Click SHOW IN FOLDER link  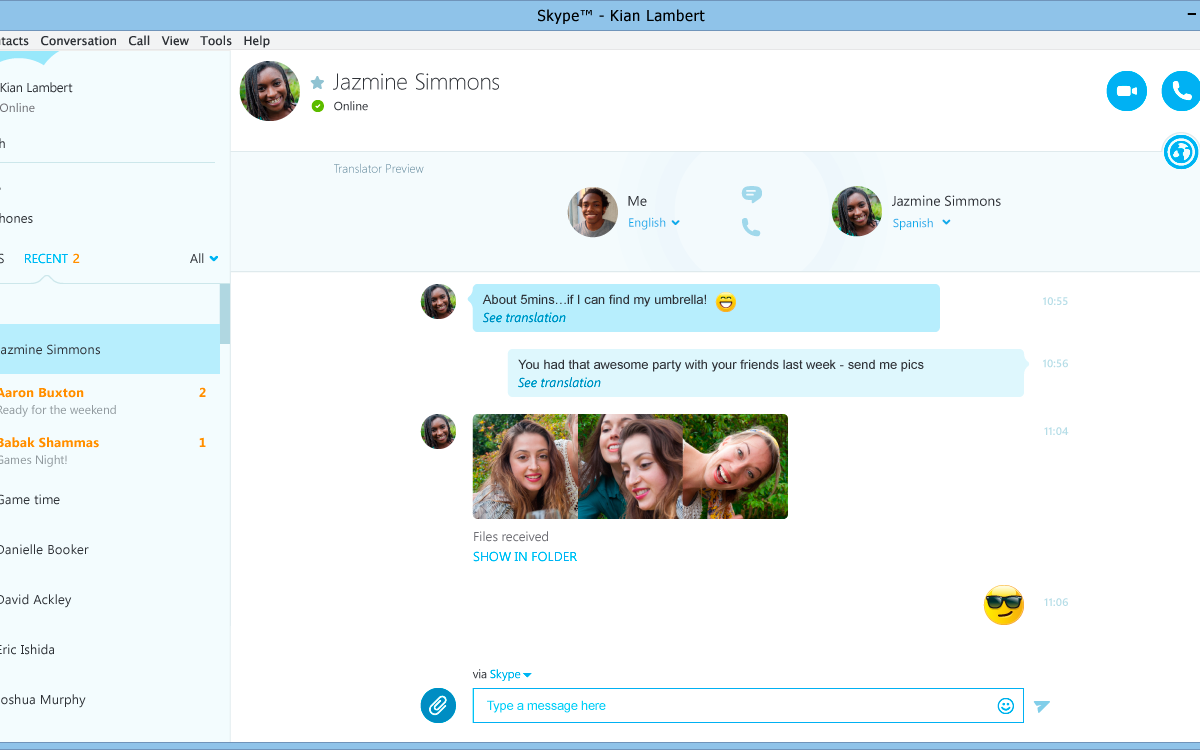(525, 557)
